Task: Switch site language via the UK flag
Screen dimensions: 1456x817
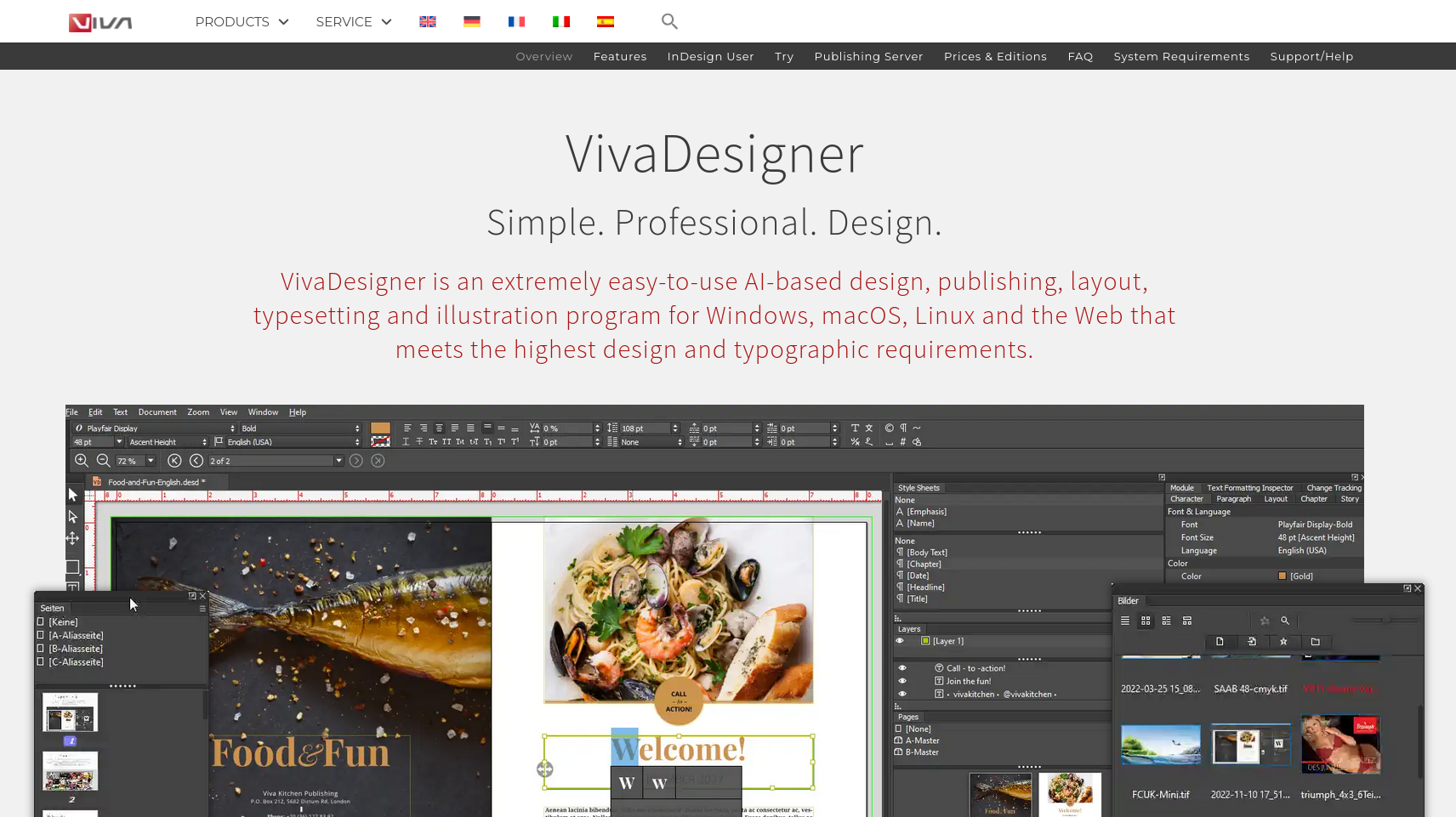Action: coord(428,21)
